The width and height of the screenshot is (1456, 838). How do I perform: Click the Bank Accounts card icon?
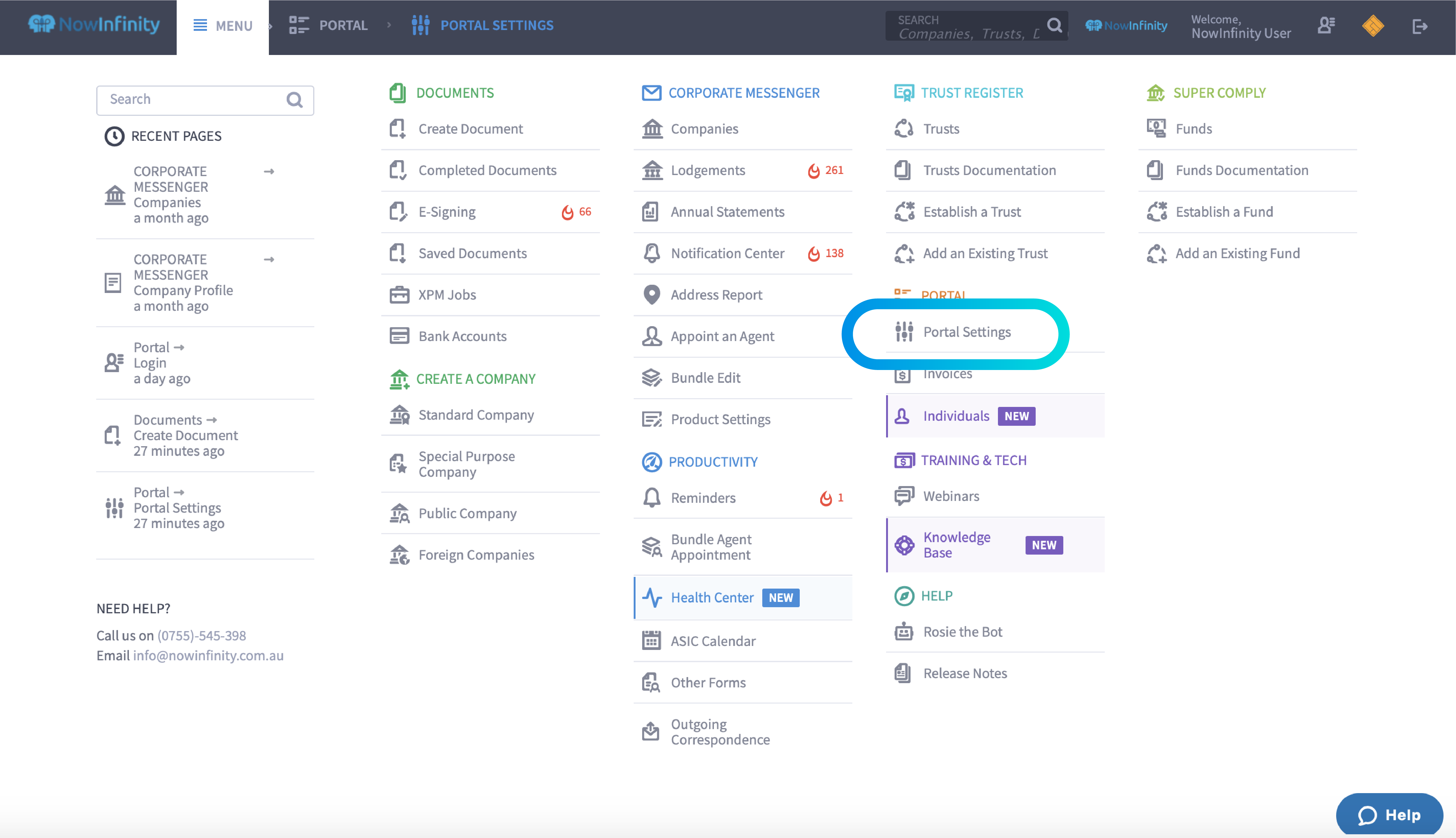pyautogui.click(x=399, y=336)
